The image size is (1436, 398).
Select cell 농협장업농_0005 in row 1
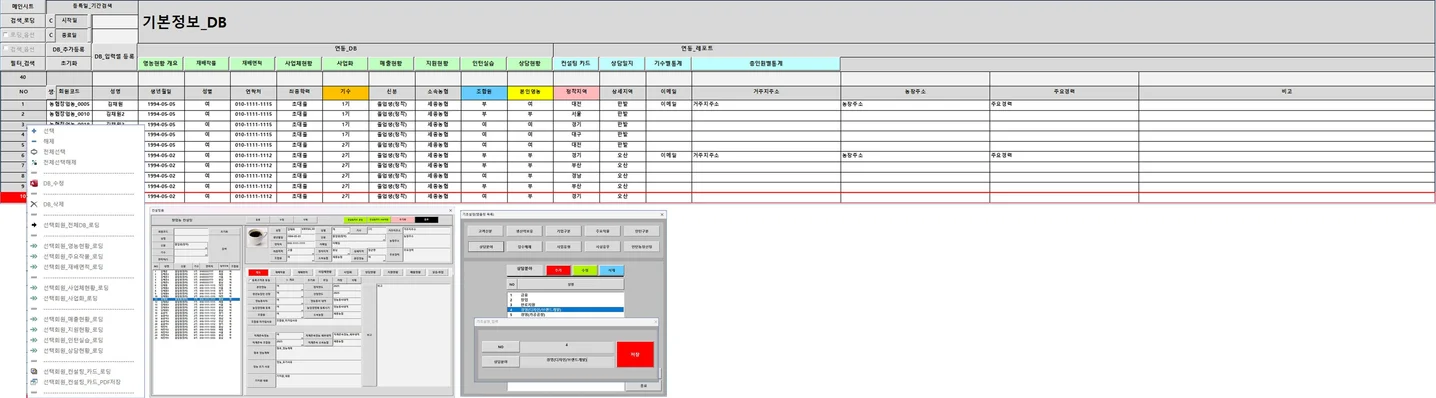click(69, 104)
